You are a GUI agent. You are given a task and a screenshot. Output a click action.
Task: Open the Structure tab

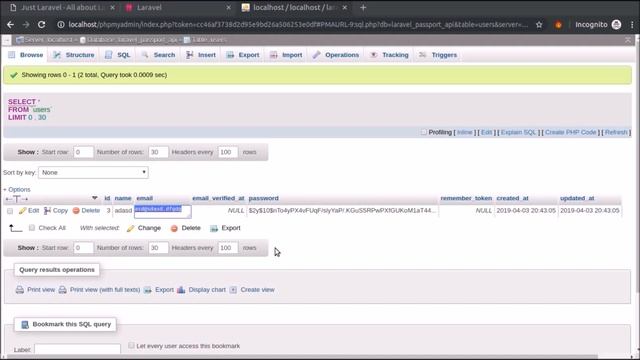[74, 55]
